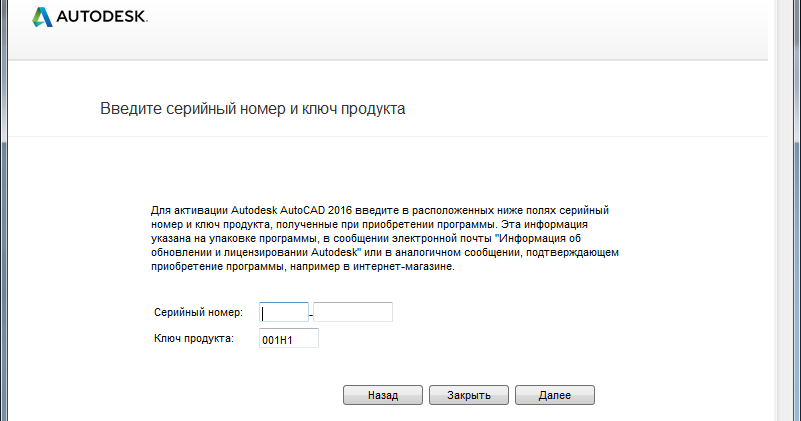The height and width of the screenshot is (421, 801).
Task: Continue with the Далее button
Action: (554, 395)
